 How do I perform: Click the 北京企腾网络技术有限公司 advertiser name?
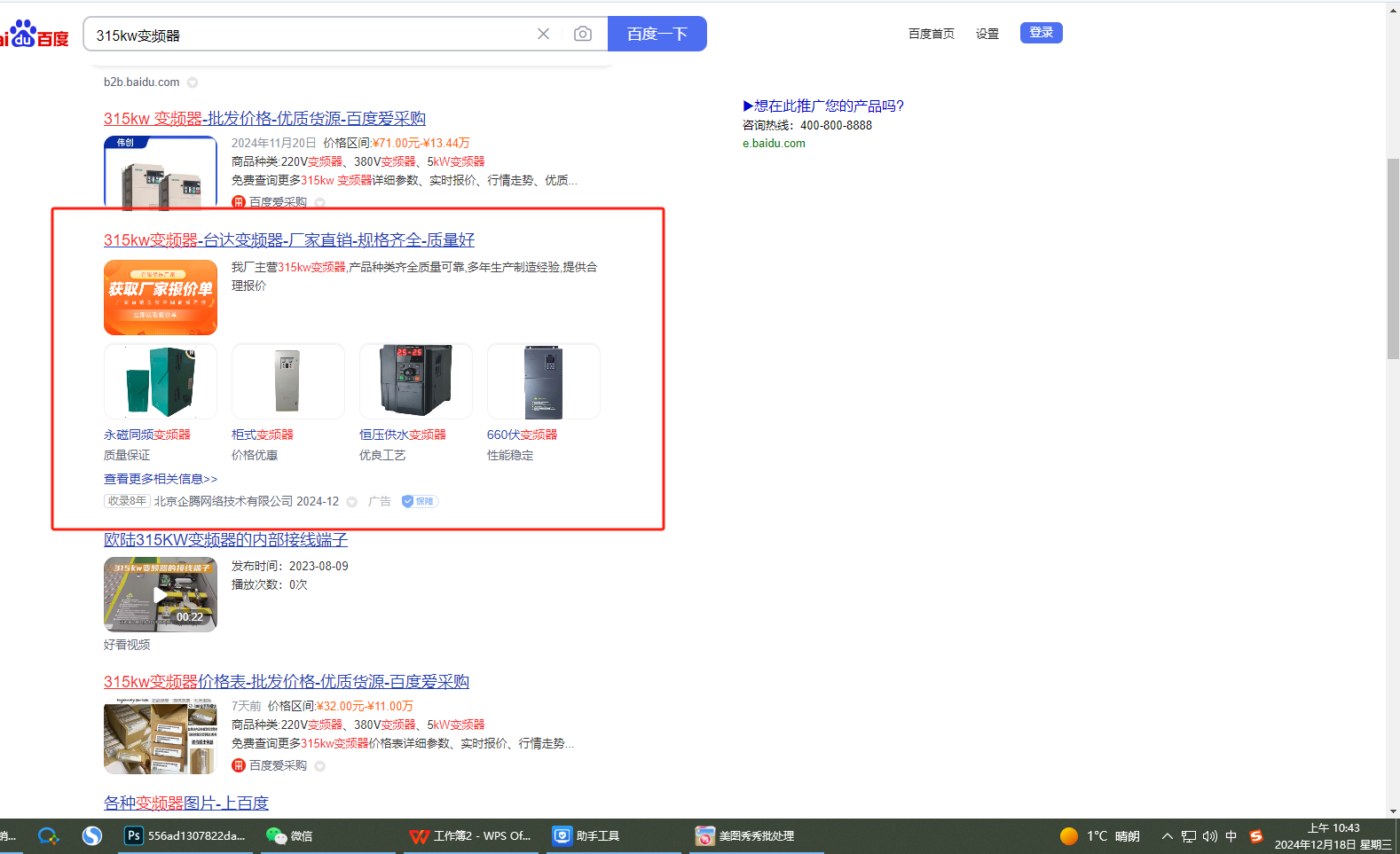pos(224,501)
